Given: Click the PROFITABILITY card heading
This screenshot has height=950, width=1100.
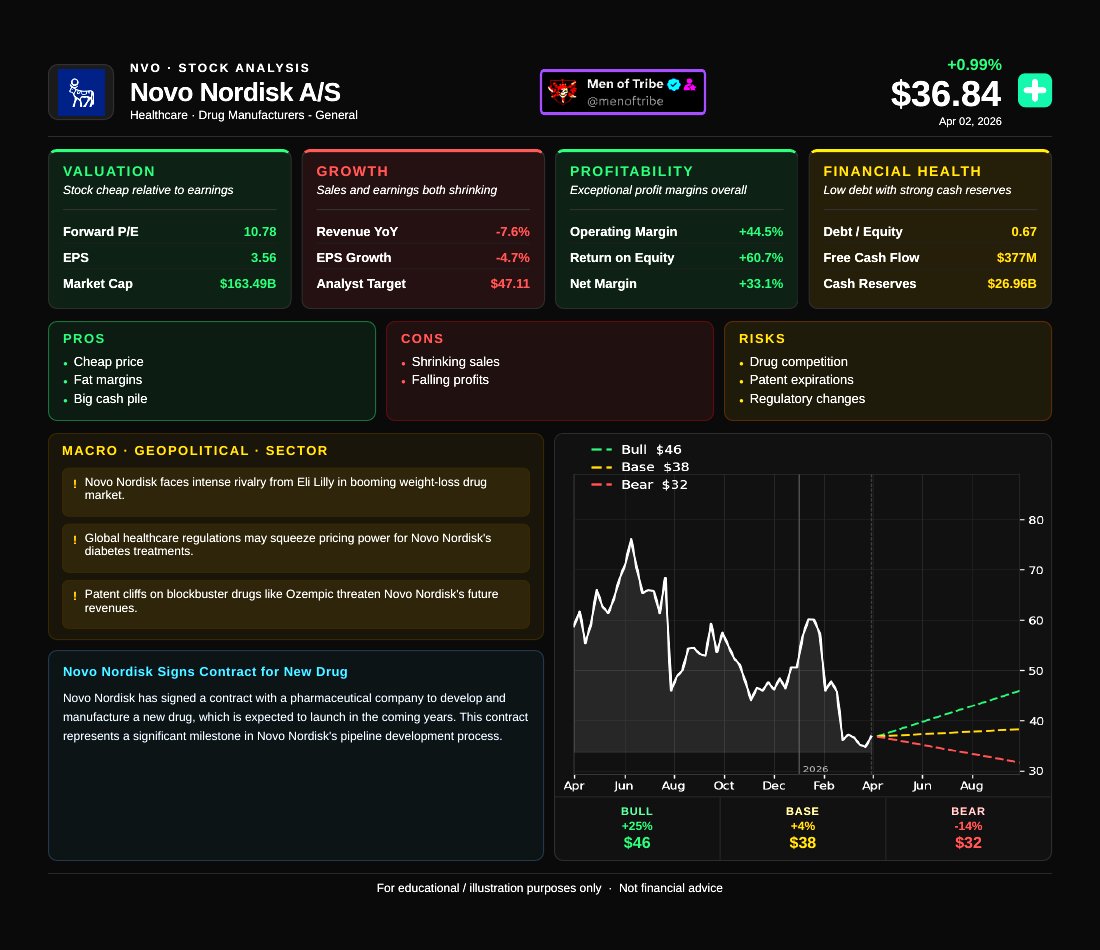Looking at the screenshot, I should (x=631, y=171).
